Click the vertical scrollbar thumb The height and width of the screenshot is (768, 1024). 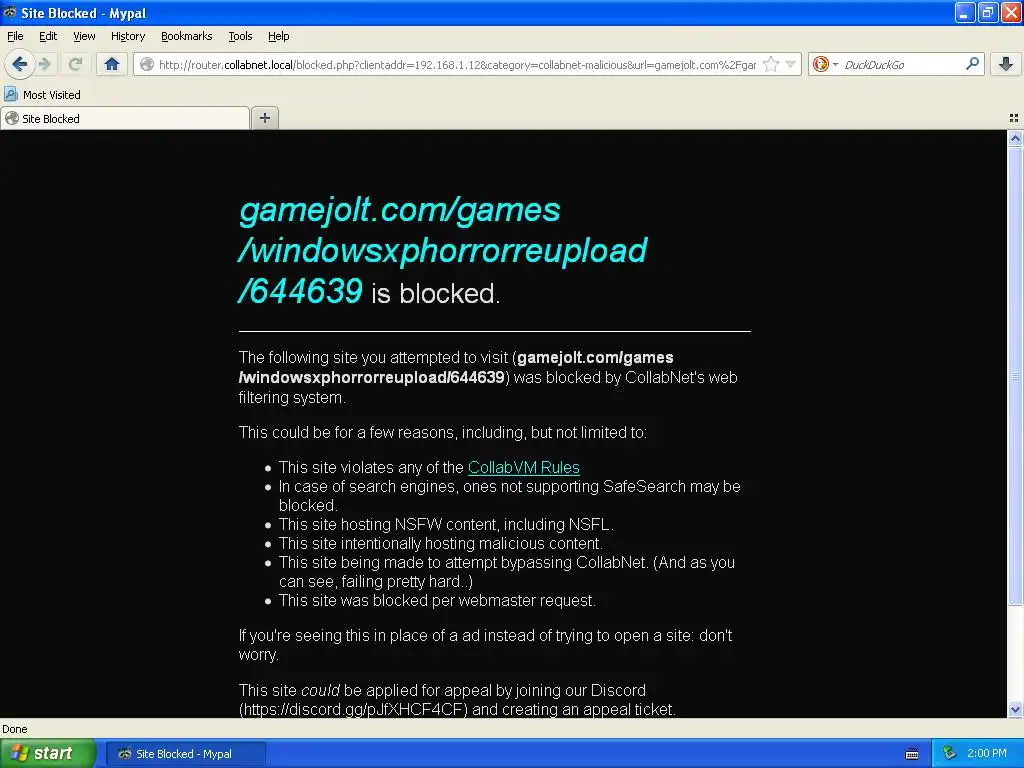pos(1015,376)
